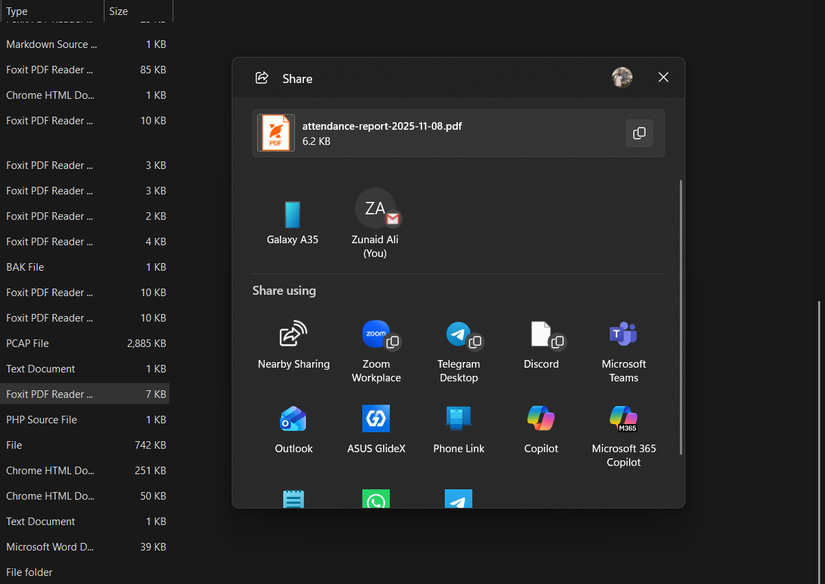825x584 pixels.
Task: Click the File Explorer window scrollbar
Action: (x=821, y=442)
